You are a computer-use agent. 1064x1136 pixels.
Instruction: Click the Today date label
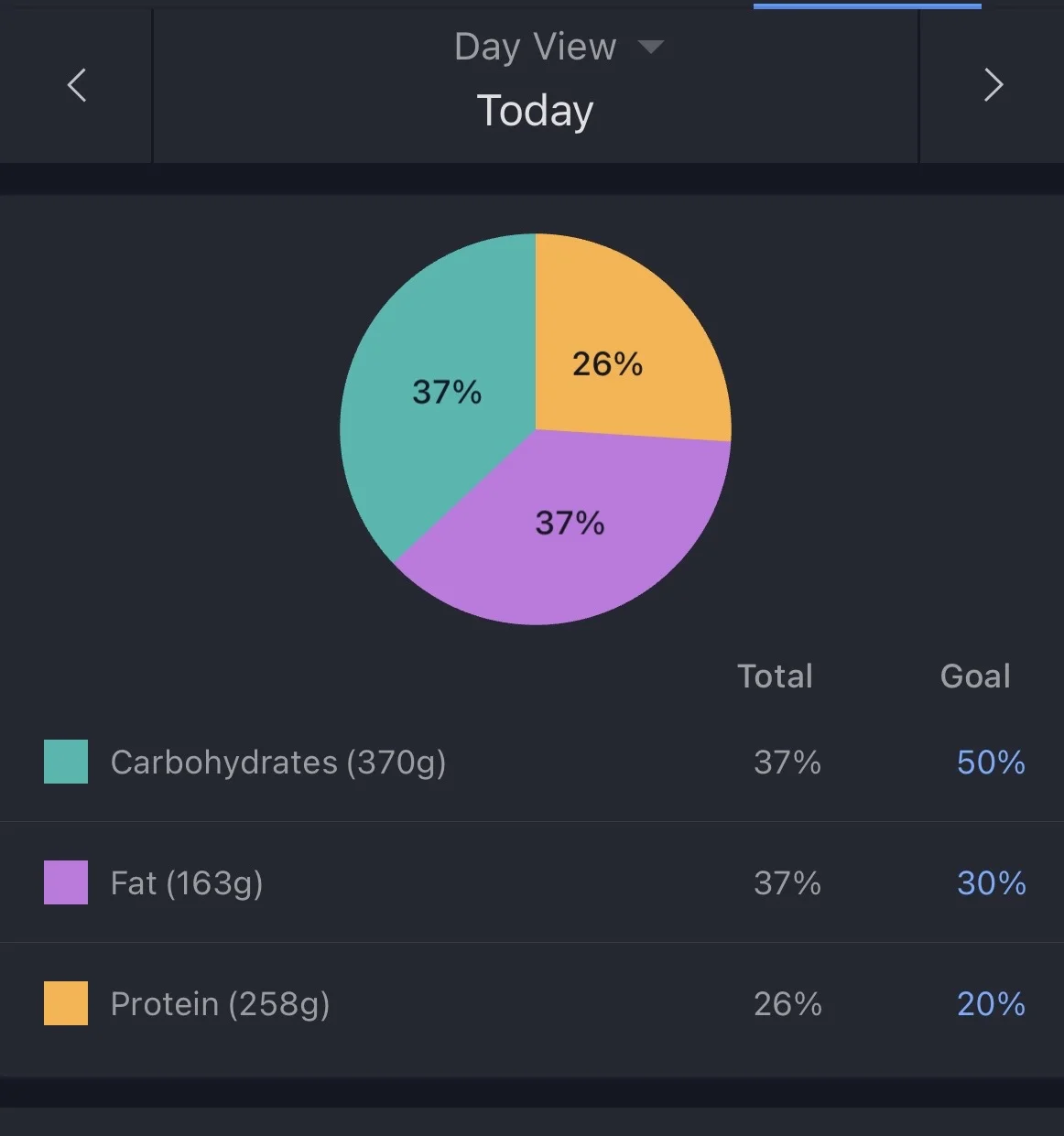[536, 112]
